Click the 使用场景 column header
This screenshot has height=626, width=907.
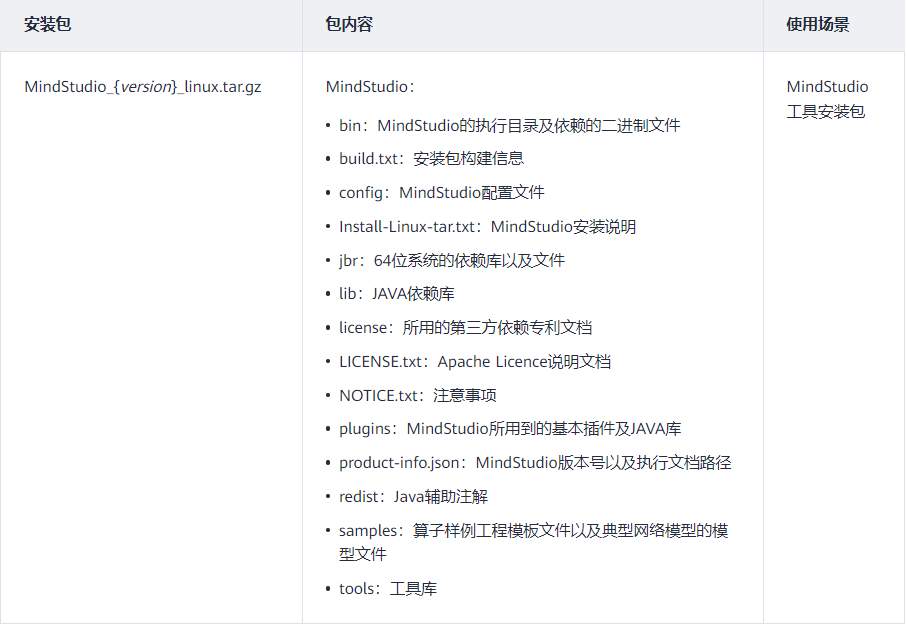click(817, 24)
